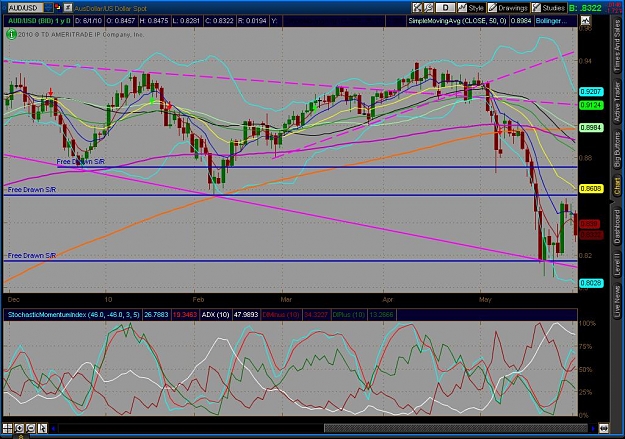The width and height of the screenshot is (625, 439).
Task: Open the Live News side tab
Action: [617, 299]
